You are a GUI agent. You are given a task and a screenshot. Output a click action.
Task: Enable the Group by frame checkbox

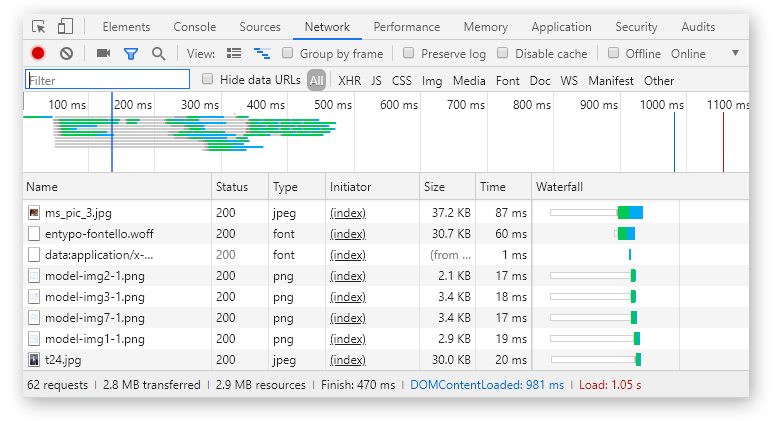tap(287, 53)
